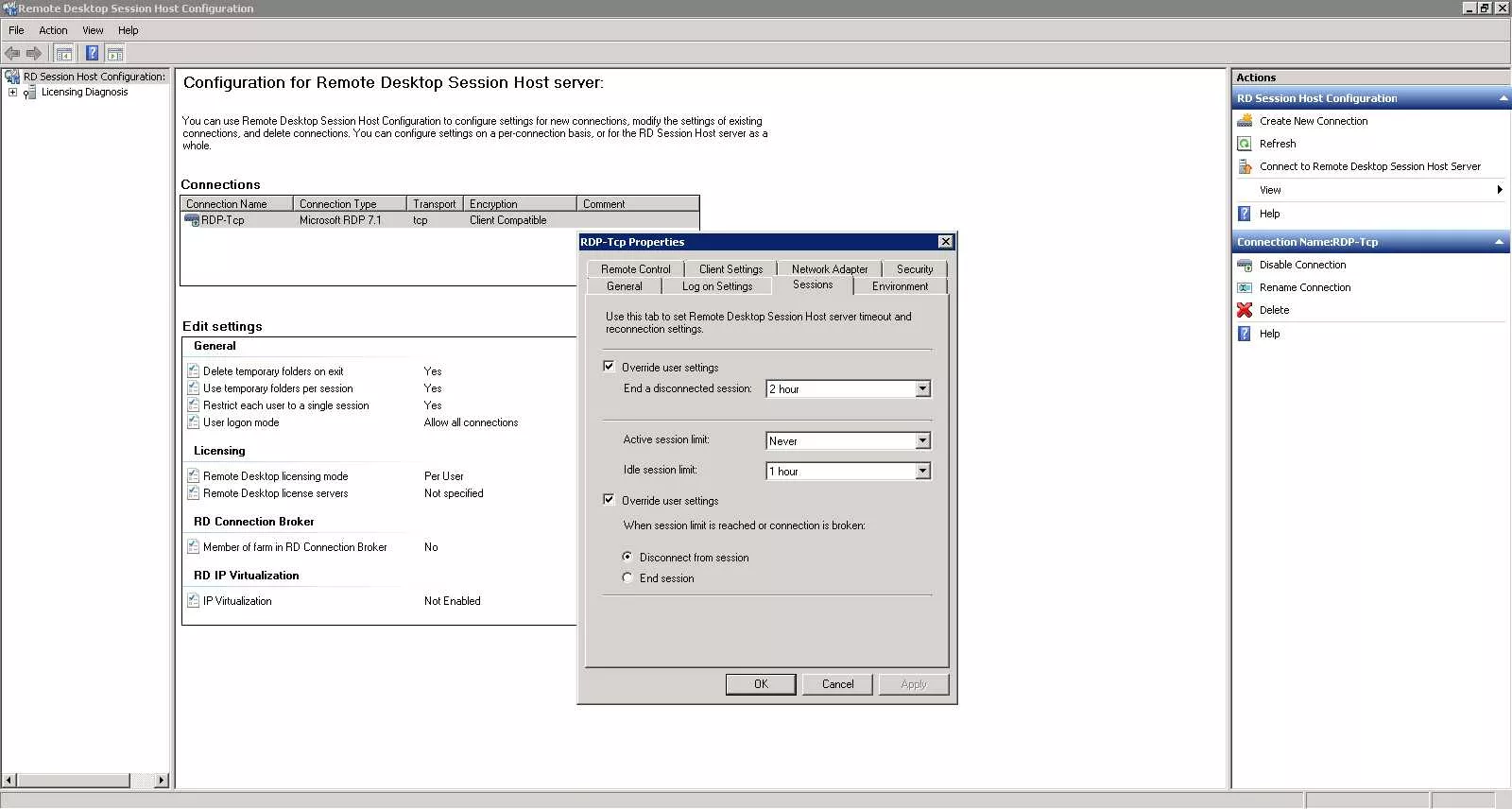The image size is (1512, 809).
Task: Click the red Delete X icon
Action: 1245,310
